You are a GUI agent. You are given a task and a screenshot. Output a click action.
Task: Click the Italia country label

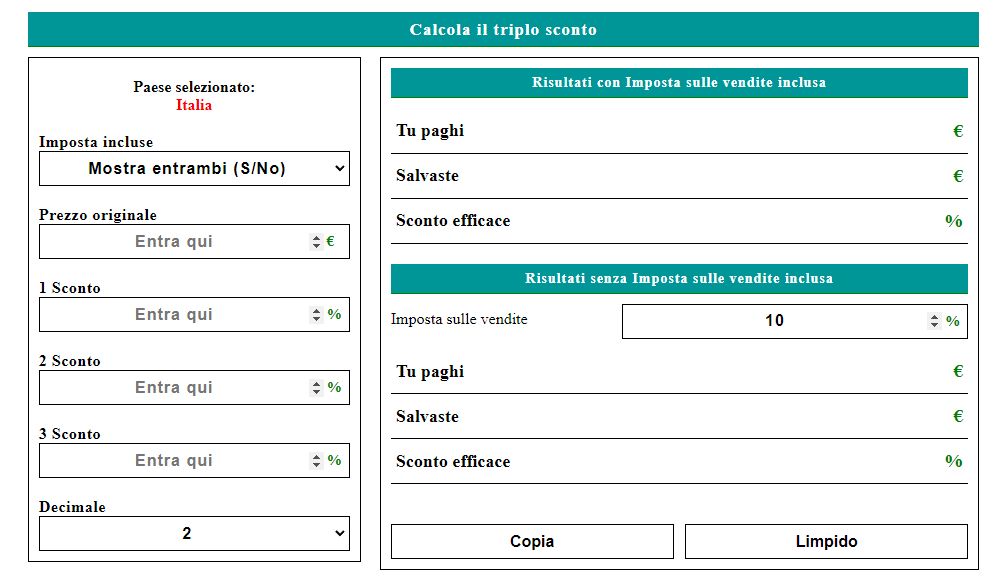(x=193, y=104)
